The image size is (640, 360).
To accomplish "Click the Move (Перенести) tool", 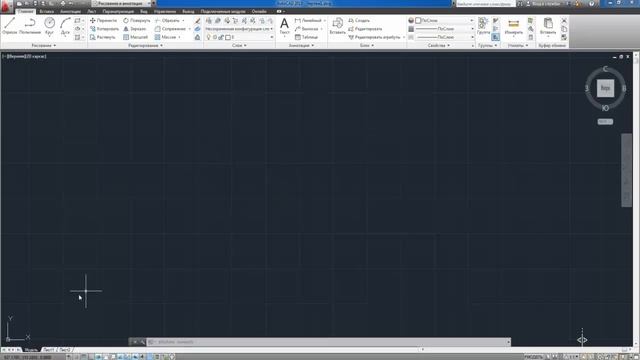I will [x=103, y=20].
